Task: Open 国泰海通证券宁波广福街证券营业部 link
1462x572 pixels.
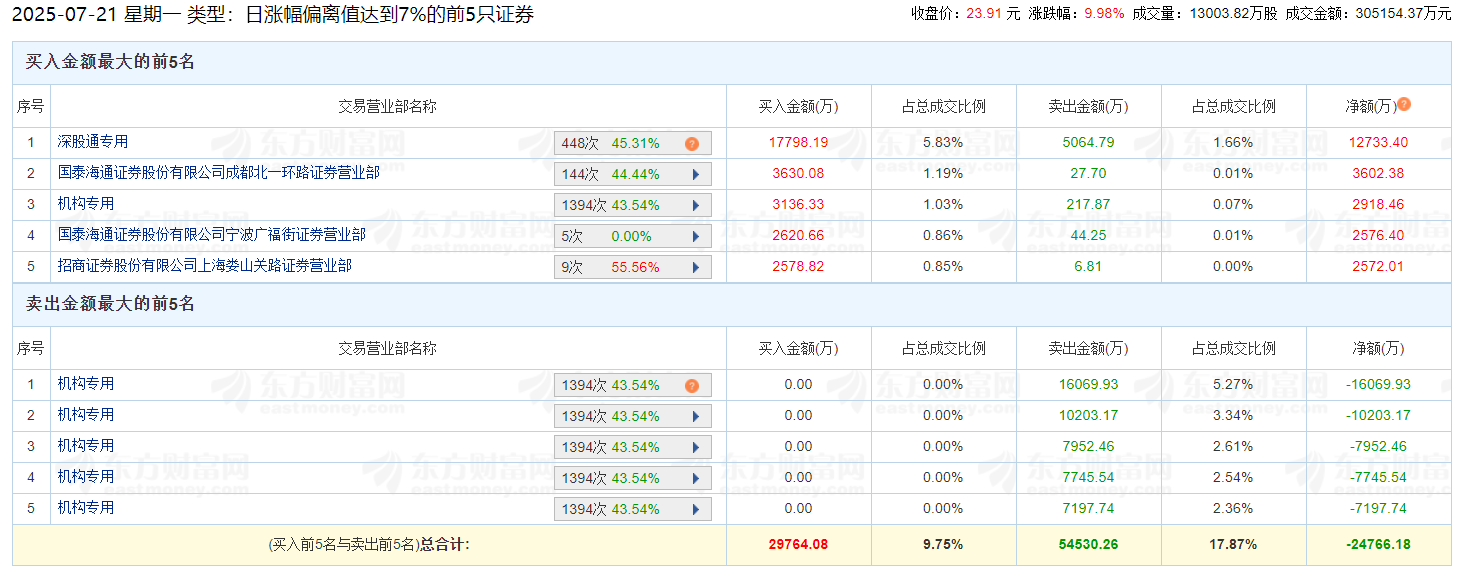Action: (x=211, y=235)
